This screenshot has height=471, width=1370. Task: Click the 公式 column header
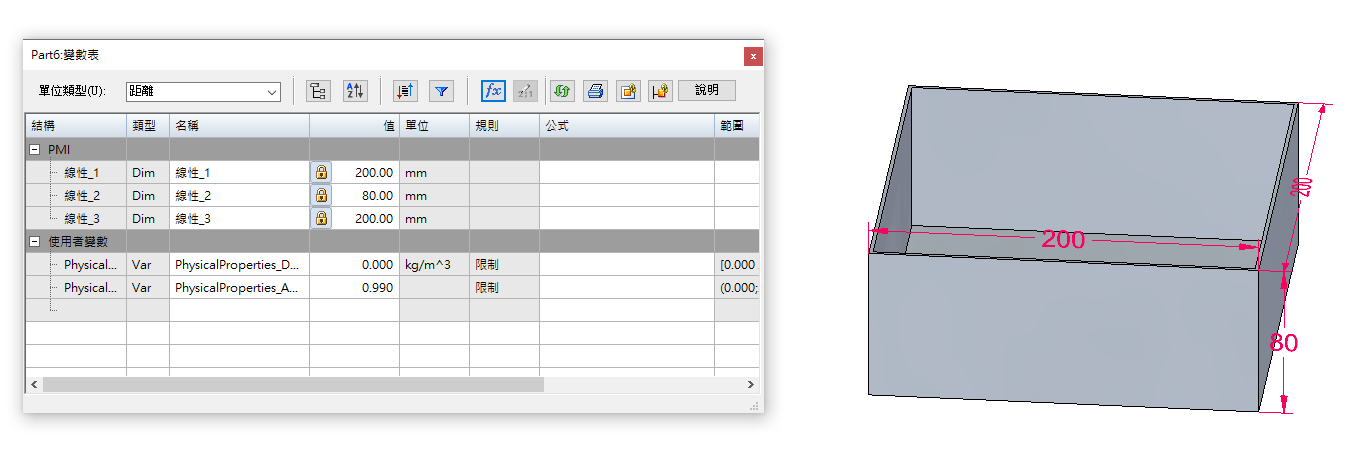[625, 126]
